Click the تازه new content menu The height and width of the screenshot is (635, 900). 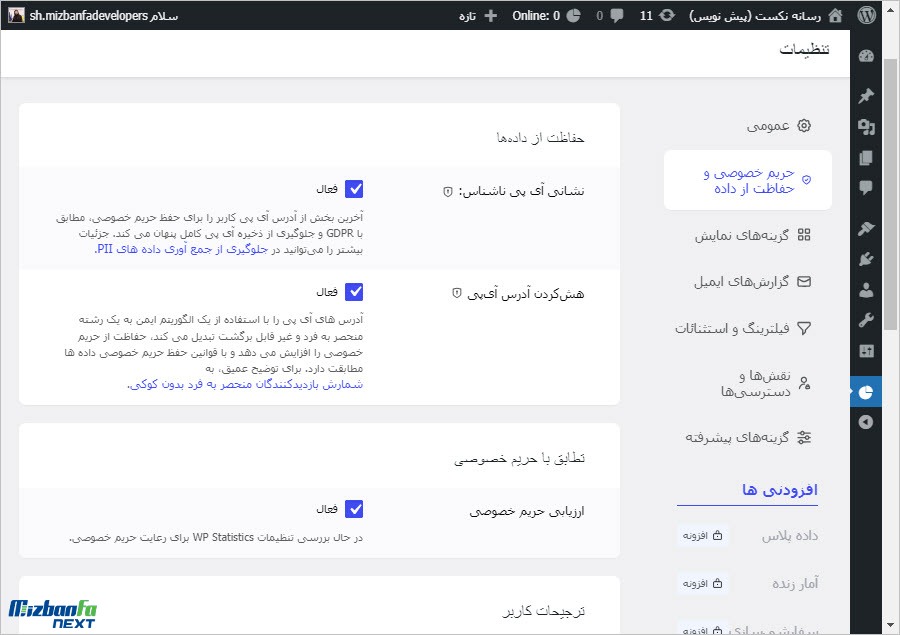478,16
